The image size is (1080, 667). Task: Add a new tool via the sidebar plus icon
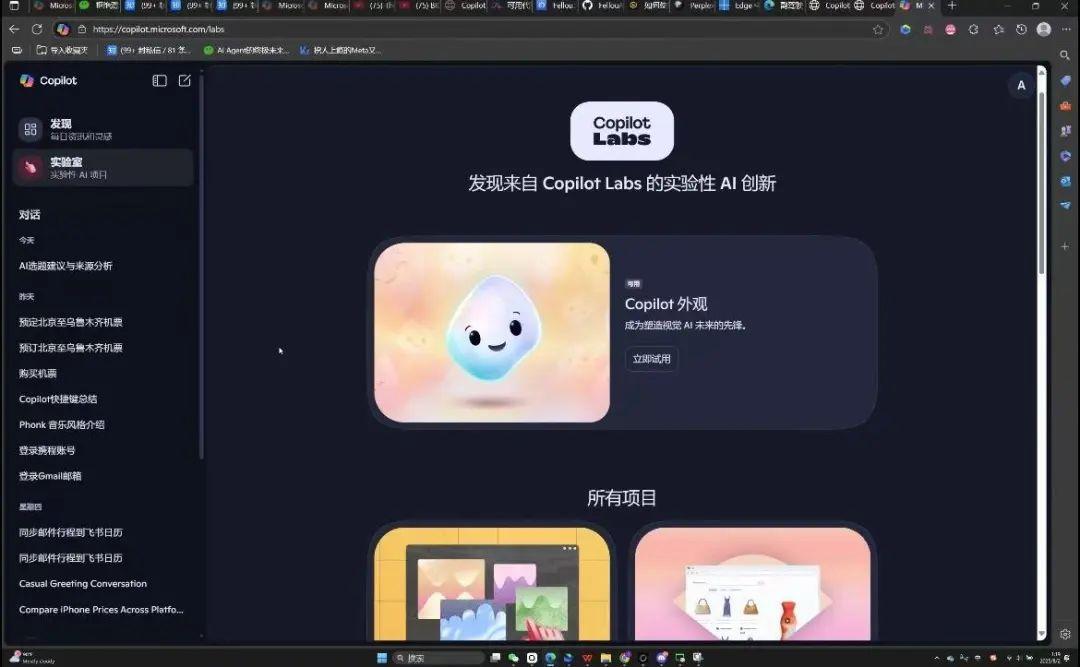coord(1064,246)
